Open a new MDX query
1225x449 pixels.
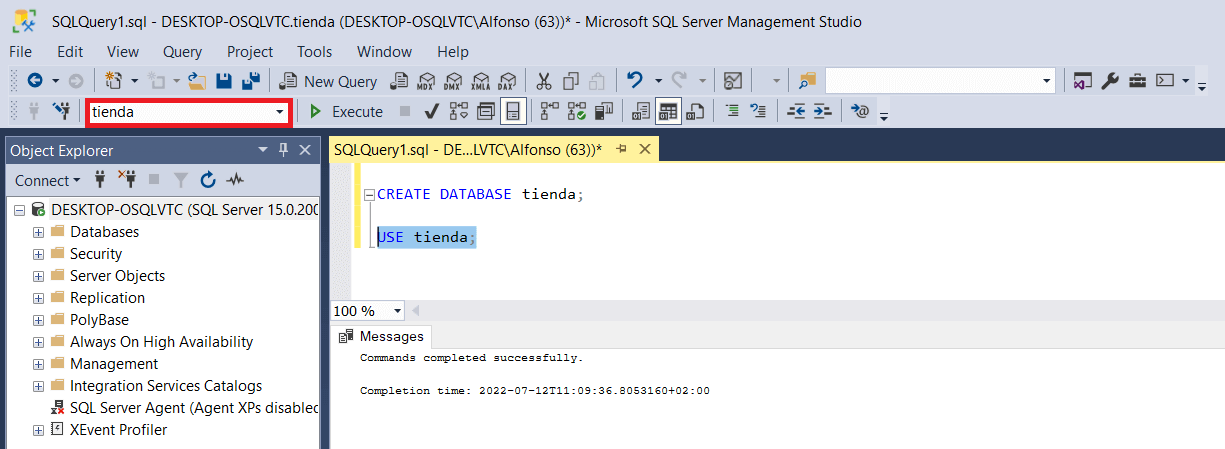point(426,81)
